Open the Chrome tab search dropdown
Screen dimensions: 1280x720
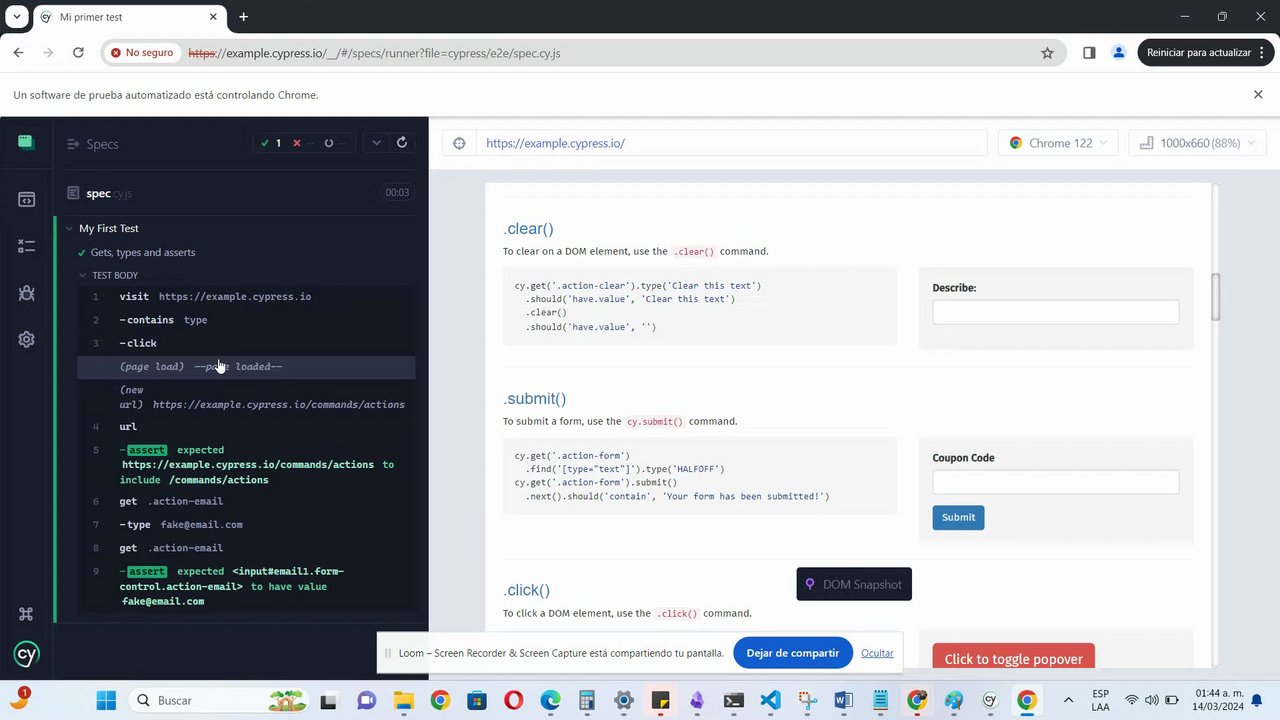point(17,17)
